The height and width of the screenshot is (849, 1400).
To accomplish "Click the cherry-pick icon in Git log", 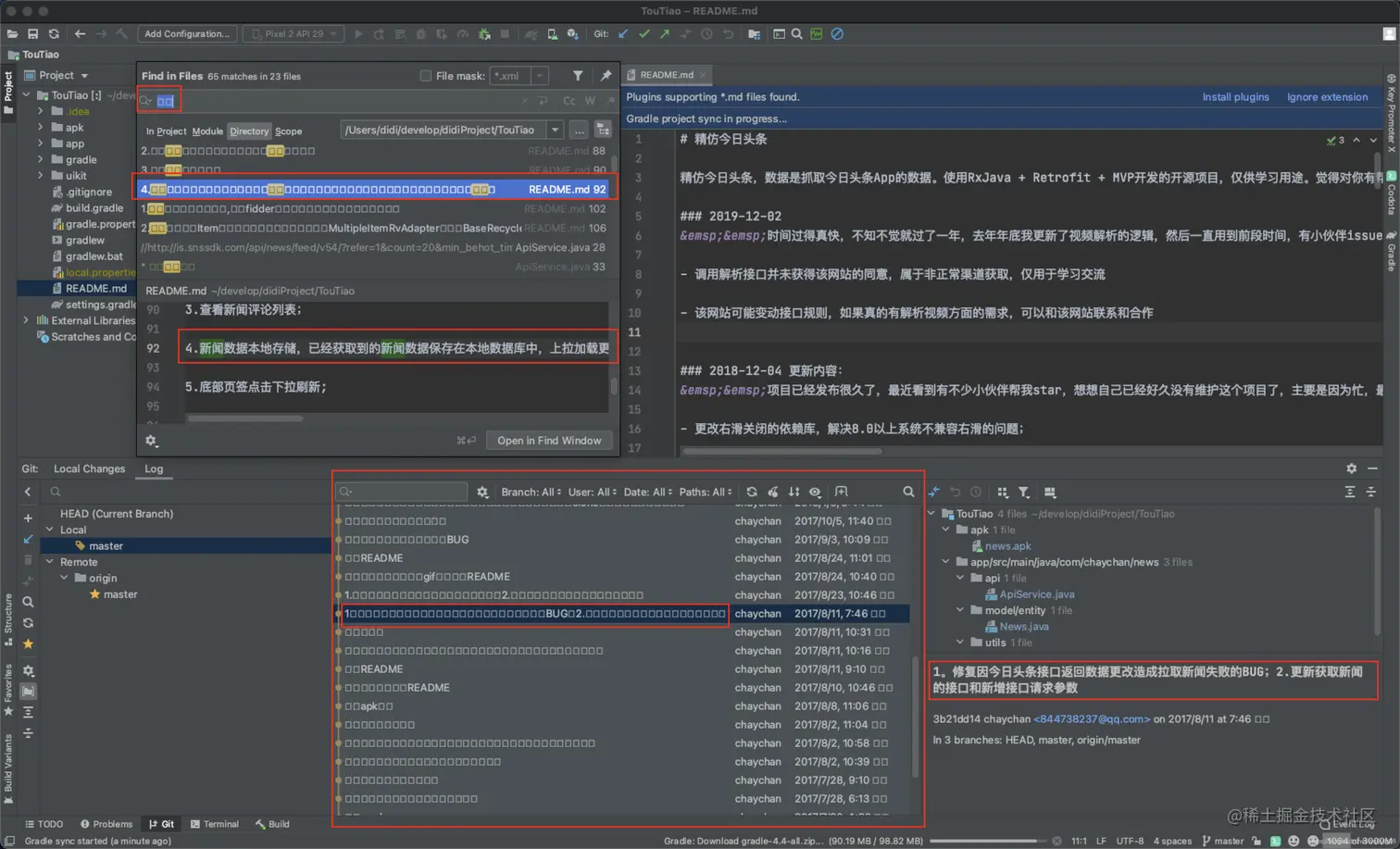I will click(773, 492).
